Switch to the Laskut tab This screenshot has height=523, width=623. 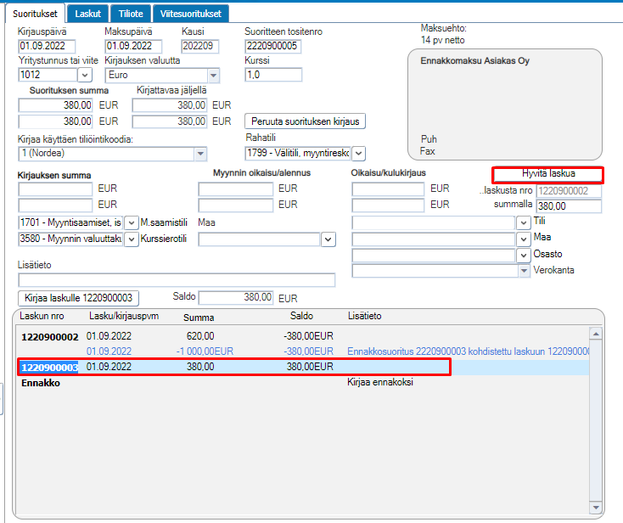[x=88, y=14]
